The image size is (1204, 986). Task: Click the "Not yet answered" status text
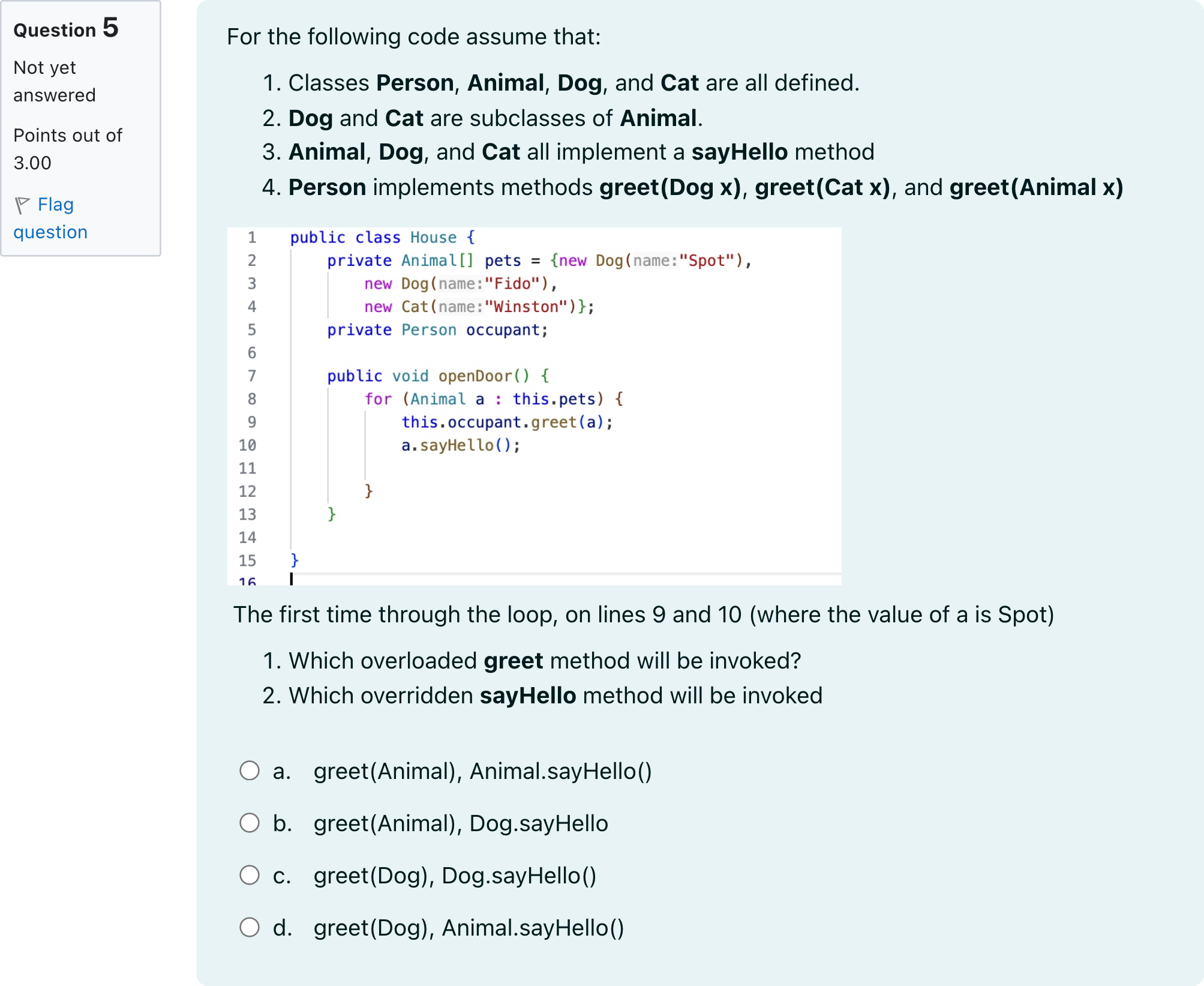[54, 81]
